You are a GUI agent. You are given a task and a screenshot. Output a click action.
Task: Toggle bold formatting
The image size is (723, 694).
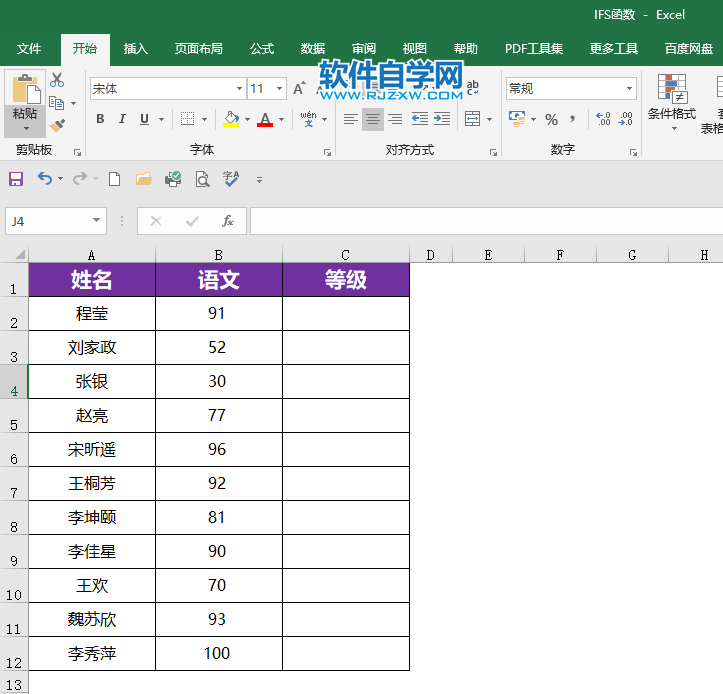click(100, 119)
